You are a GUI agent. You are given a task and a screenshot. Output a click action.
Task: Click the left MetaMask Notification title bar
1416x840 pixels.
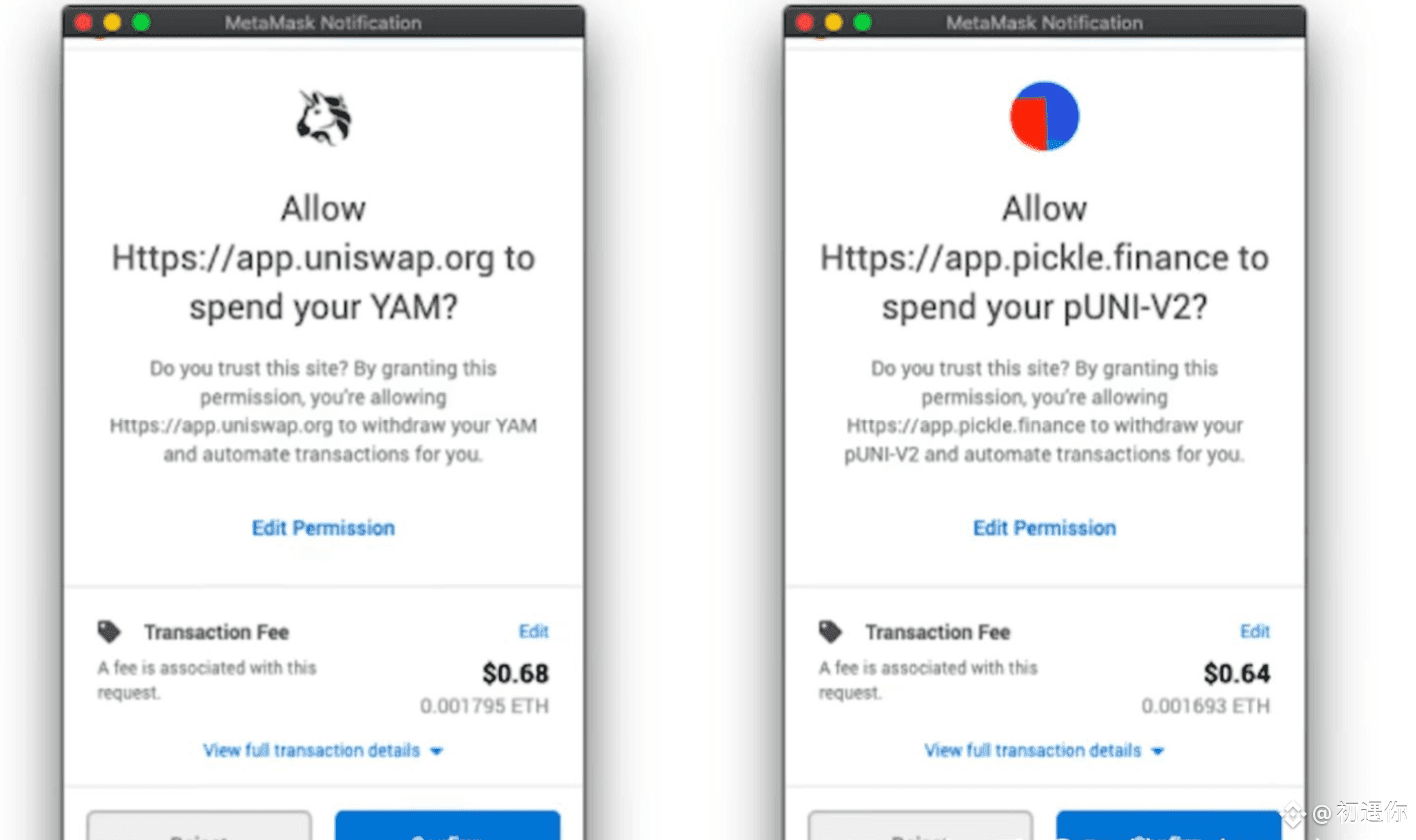pyautogui.click(x=323, y=22)
